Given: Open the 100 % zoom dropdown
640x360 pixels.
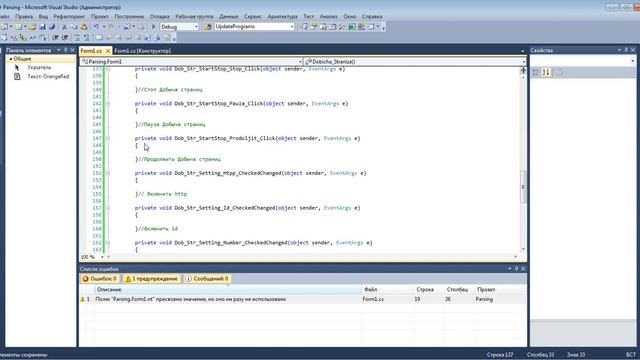Looking at the screenshot, I should click(102, 257).
